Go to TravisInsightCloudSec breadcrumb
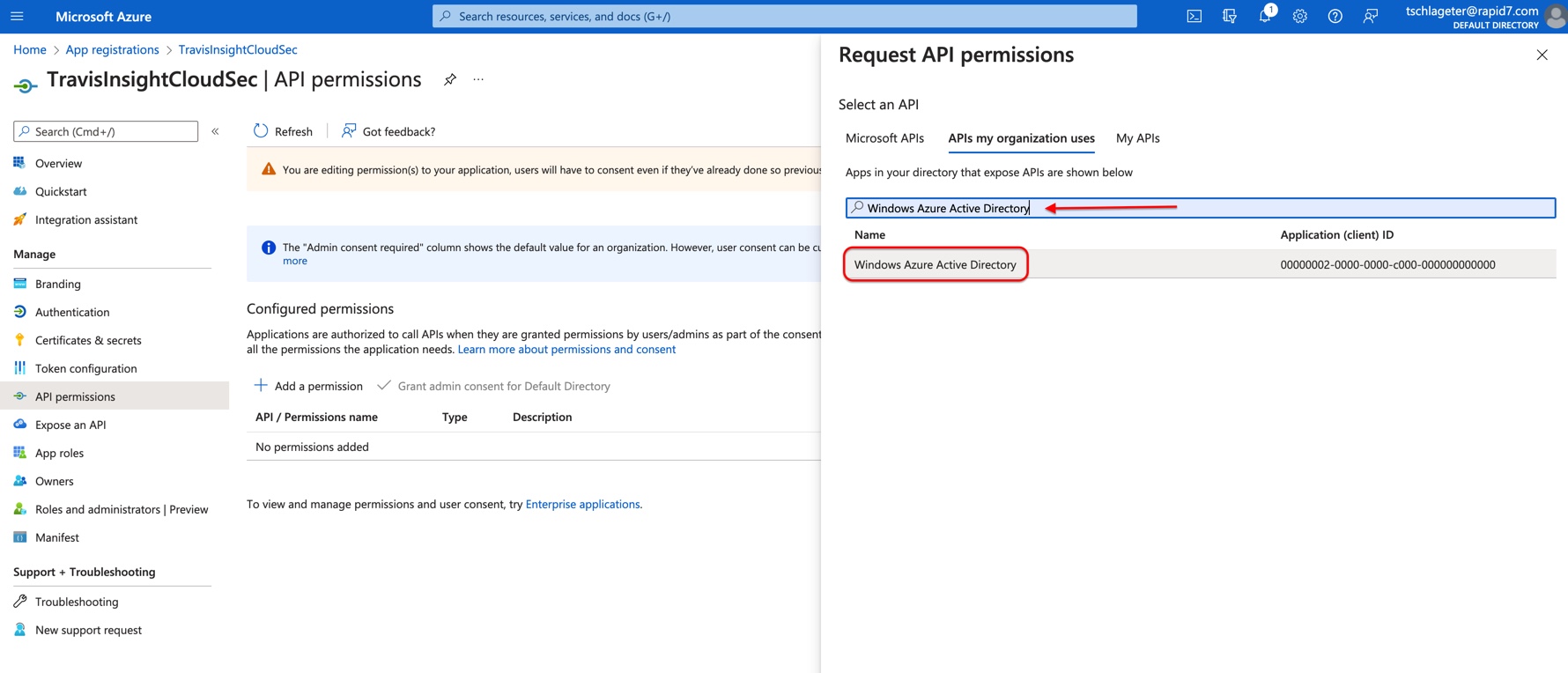 coord(238,49)
